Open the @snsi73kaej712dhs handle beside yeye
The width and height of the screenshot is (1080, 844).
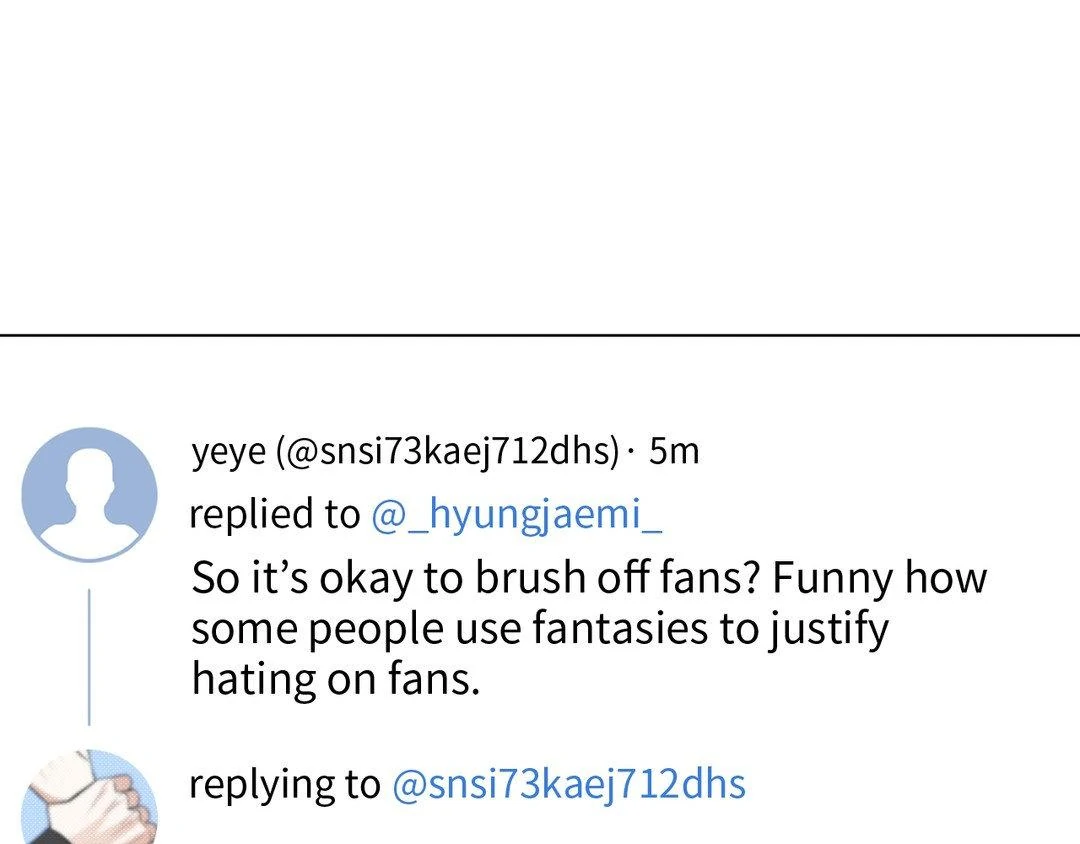pyautogui.click(x=448, y=452)
